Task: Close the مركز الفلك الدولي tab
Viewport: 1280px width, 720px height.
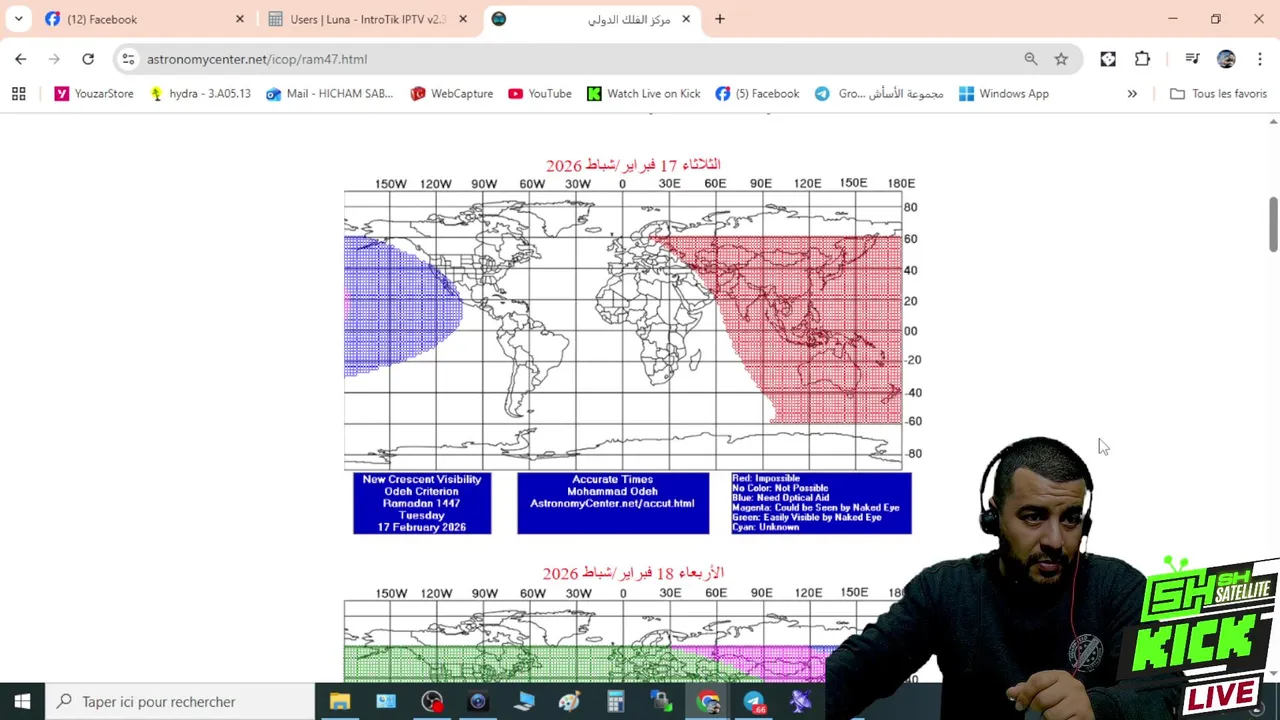Action: [686, 19]
